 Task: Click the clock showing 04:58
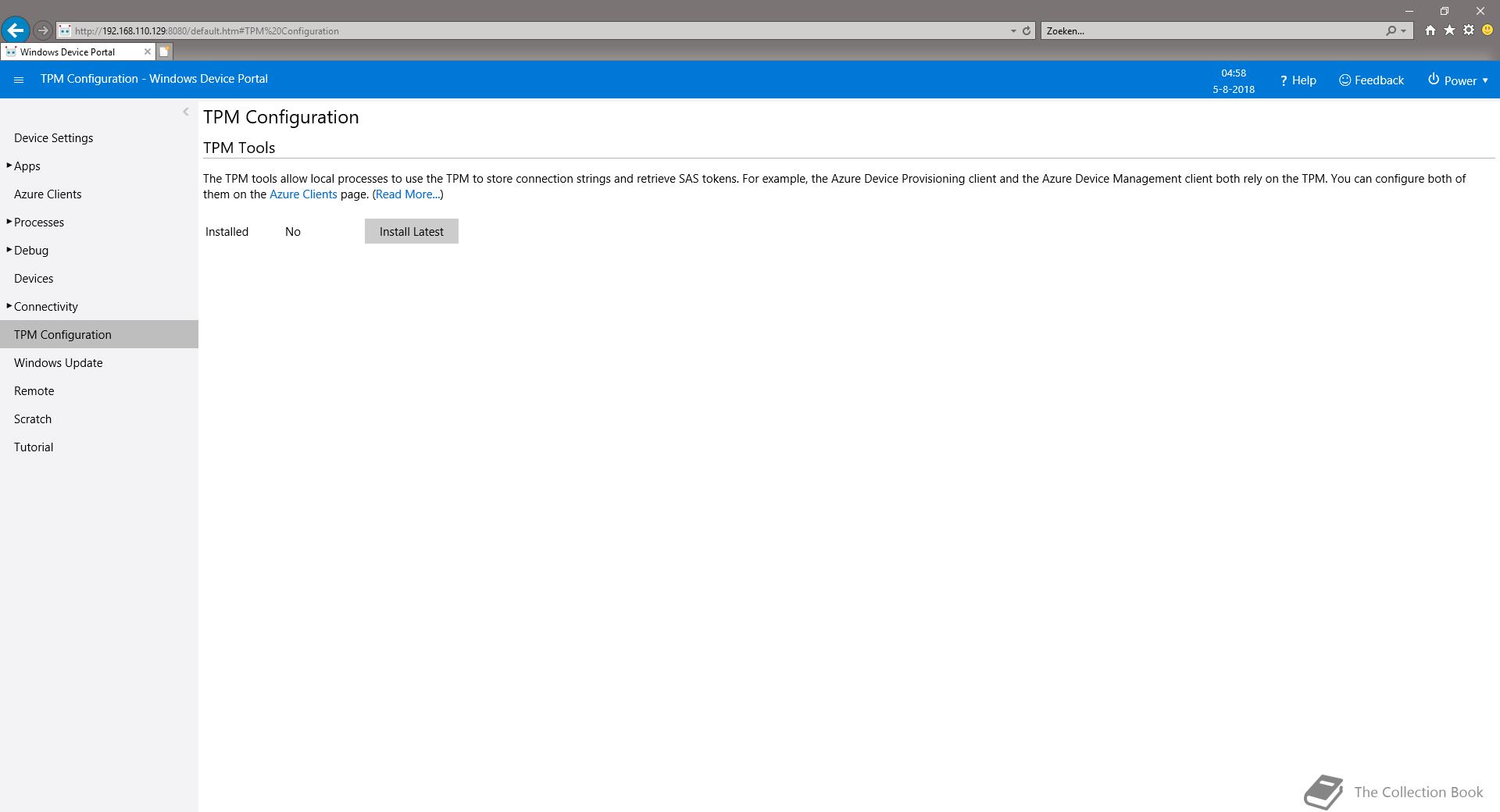(1234, 73)
